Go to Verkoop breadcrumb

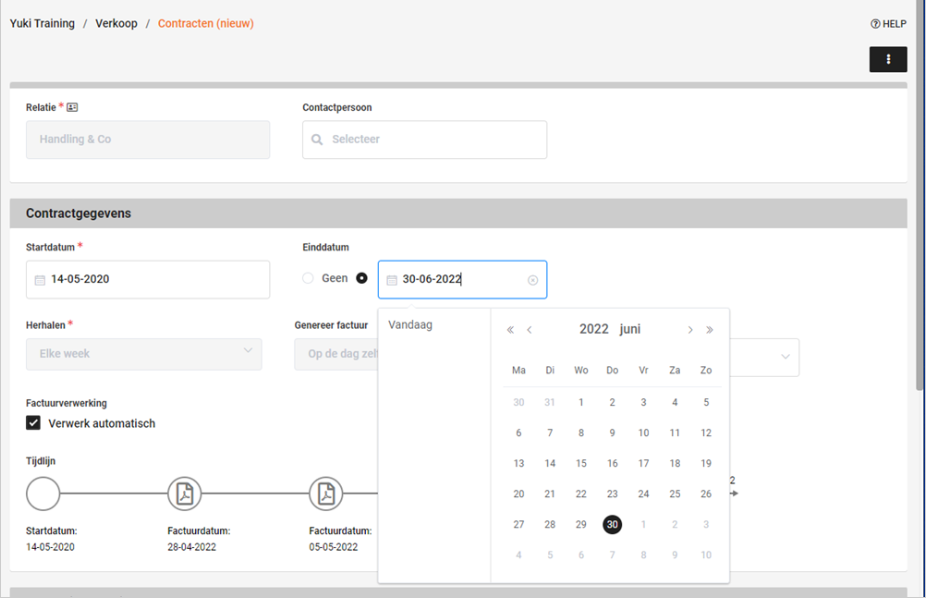click(116, 24)
